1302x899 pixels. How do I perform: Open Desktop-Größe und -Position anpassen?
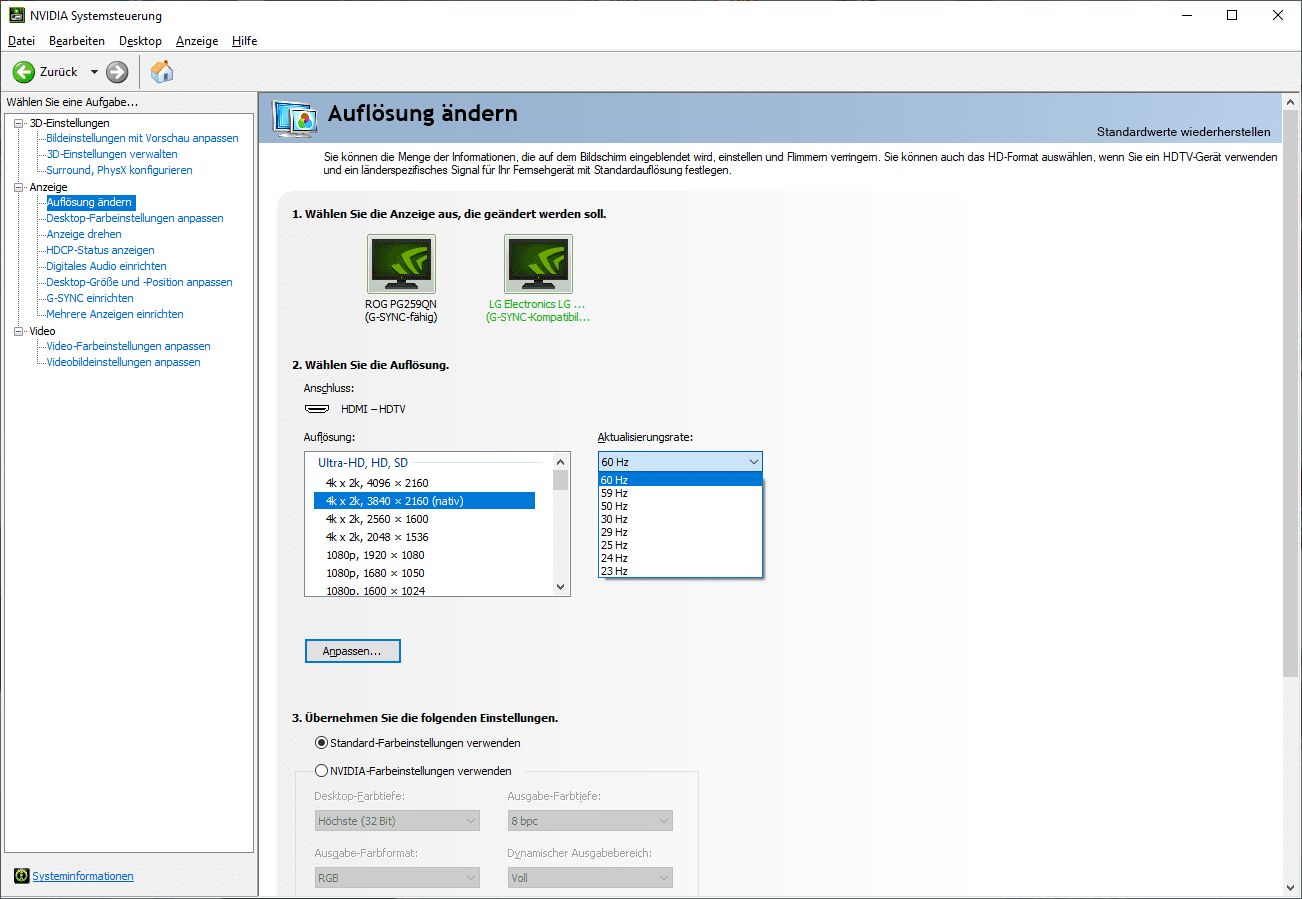point(139,282)
